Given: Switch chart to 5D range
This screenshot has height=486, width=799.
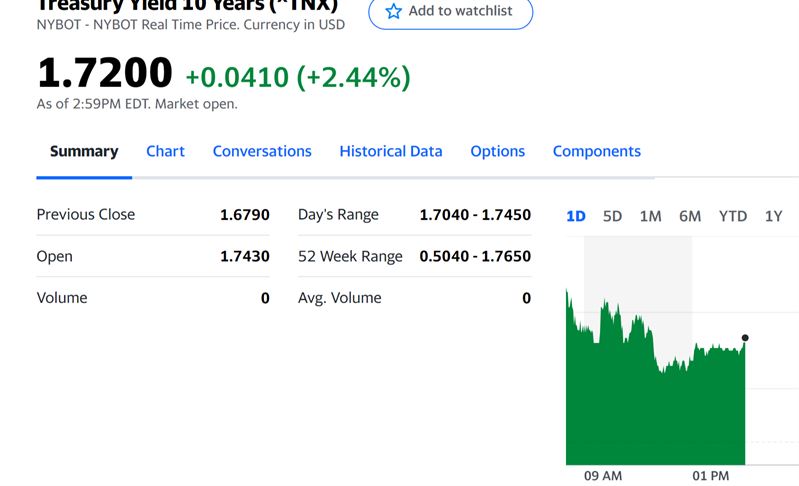Looking at the screenshot, I should point(612,216).
